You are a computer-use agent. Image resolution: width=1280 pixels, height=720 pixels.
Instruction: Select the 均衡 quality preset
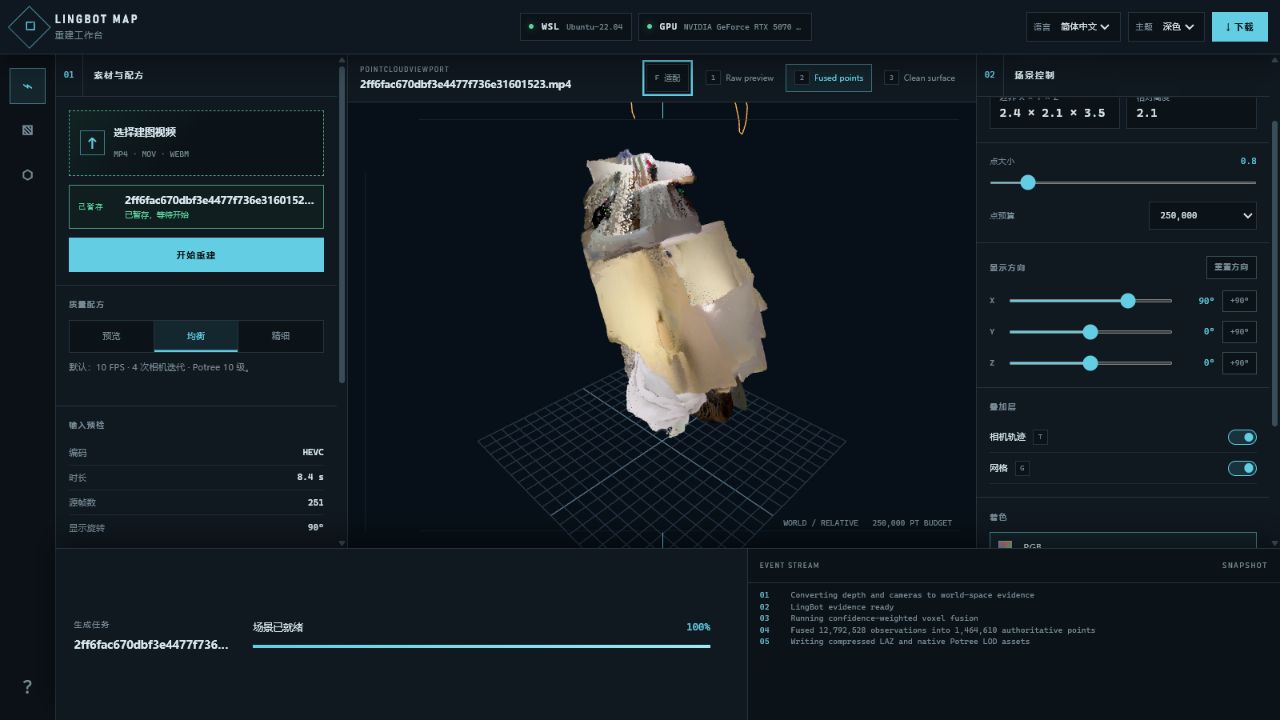(x=196, y=336)
